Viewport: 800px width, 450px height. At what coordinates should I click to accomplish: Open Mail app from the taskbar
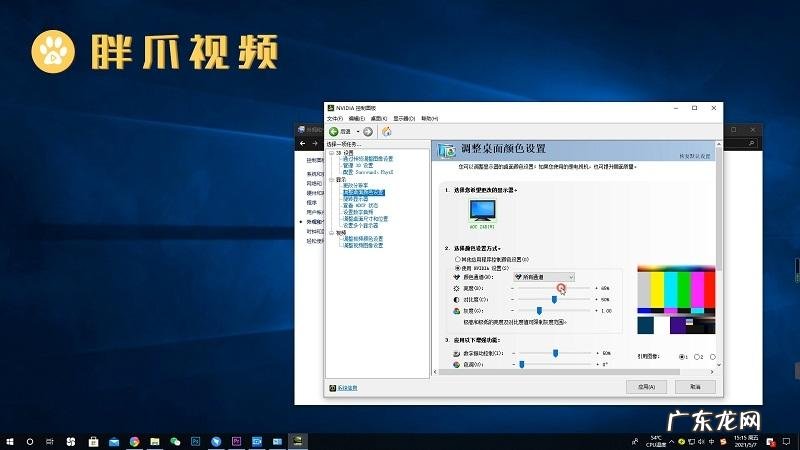click(114, 441)
